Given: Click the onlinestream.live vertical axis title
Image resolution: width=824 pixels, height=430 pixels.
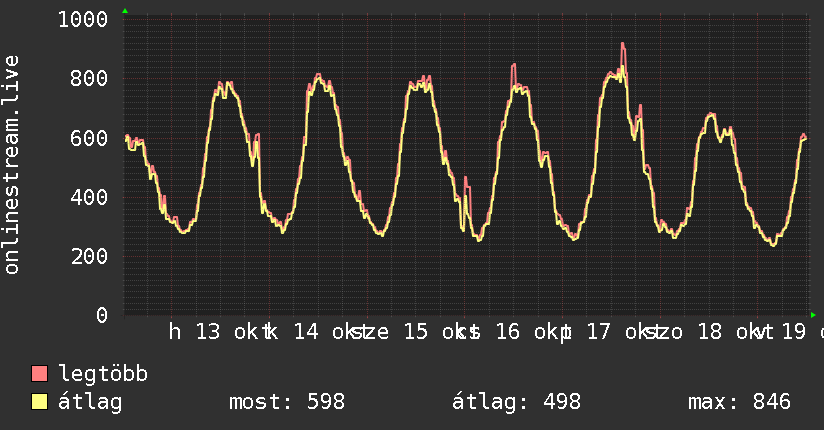Looking at the screenshot, I should 13,165.
